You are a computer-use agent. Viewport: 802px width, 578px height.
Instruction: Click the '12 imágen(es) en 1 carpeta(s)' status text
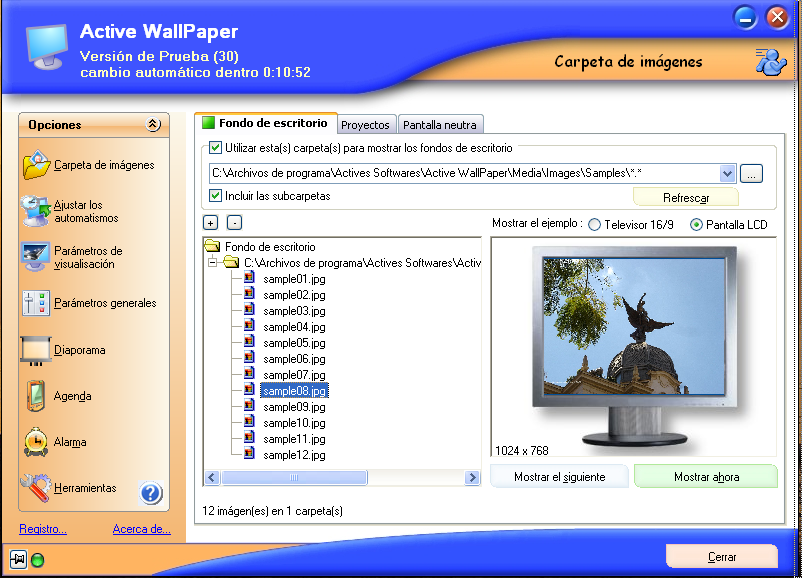click(x=272, y=510)
